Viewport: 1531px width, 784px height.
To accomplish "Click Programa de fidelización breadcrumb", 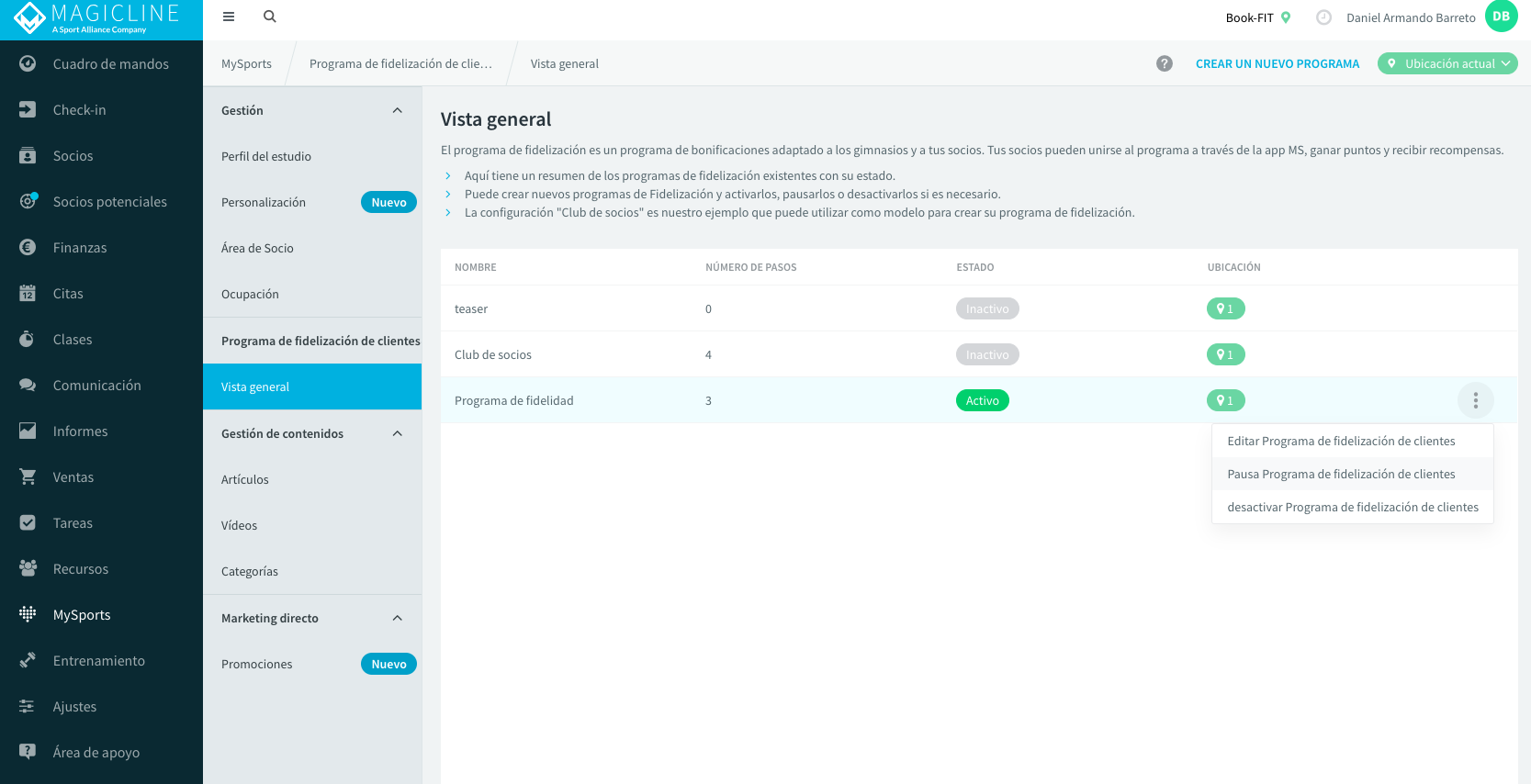I will [x=400, y=63].
